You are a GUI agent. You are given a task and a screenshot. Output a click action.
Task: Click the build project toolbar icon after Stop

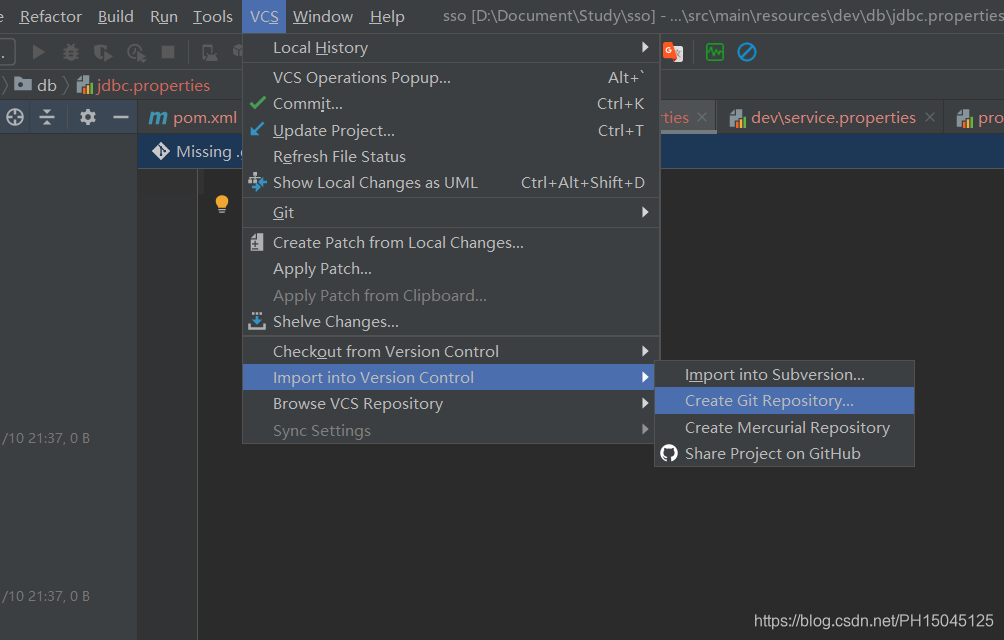tap(209, 52)
